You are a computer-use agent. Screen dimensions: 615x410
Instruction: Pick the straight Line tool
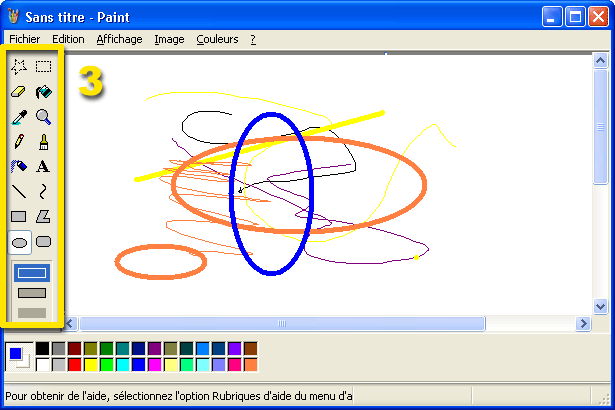click(x=19, y=192)
